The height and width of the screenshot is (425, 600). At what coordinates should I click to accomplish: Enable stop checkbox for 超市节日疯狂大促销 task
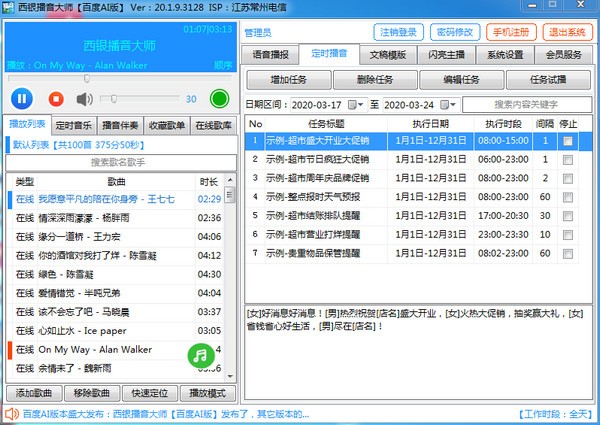568,160
